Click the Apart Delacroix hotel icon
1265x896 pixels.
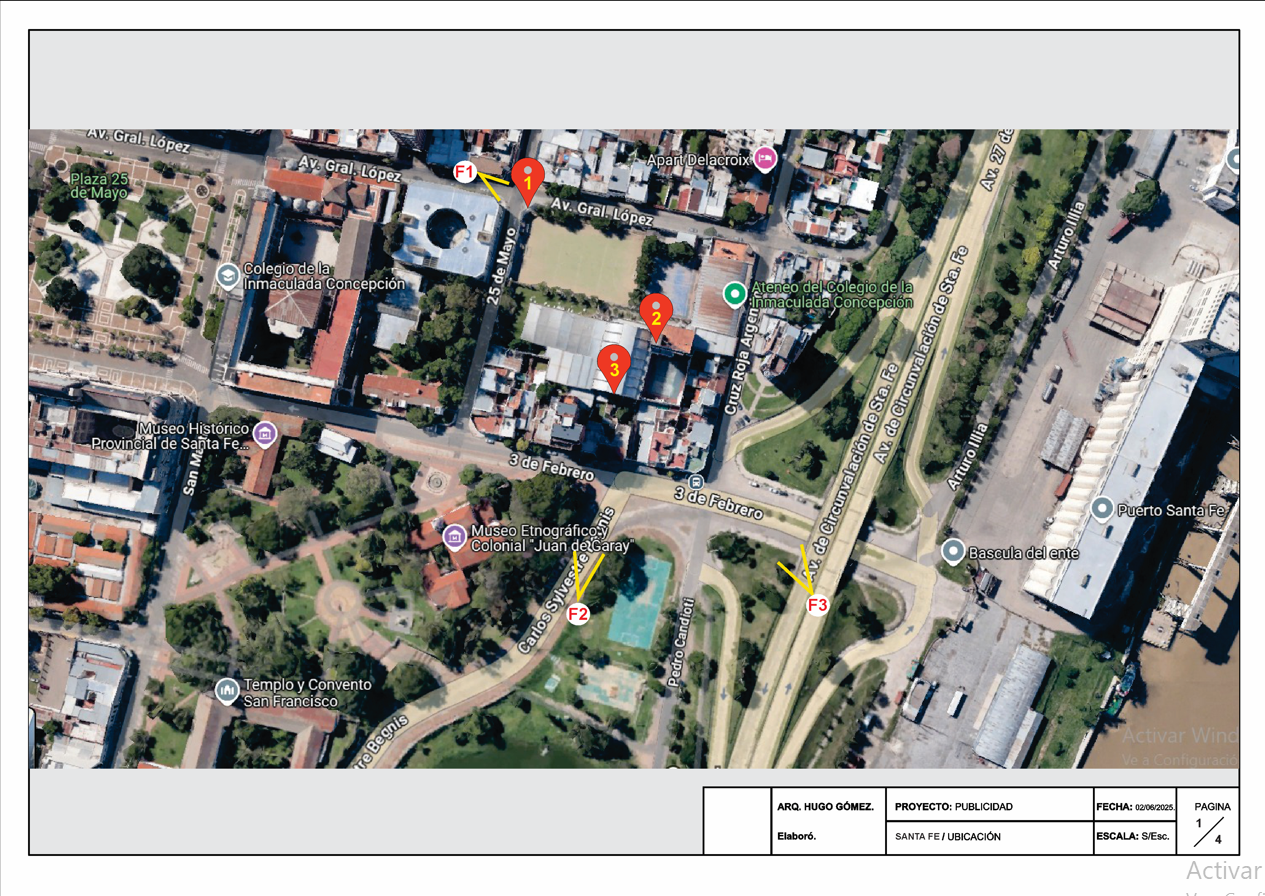point(766,159)
